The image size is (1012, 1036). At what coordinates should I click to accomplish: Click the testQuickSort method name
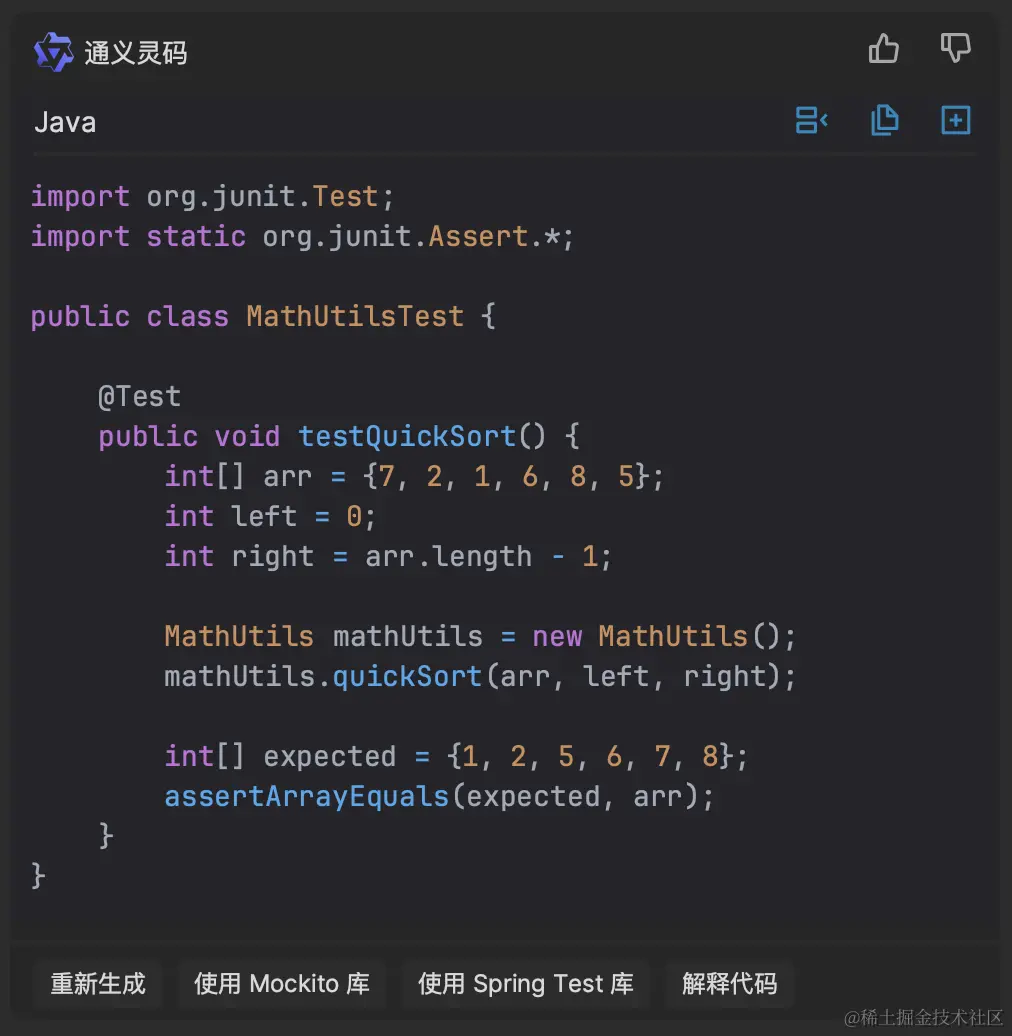click(x=407, y=437)
